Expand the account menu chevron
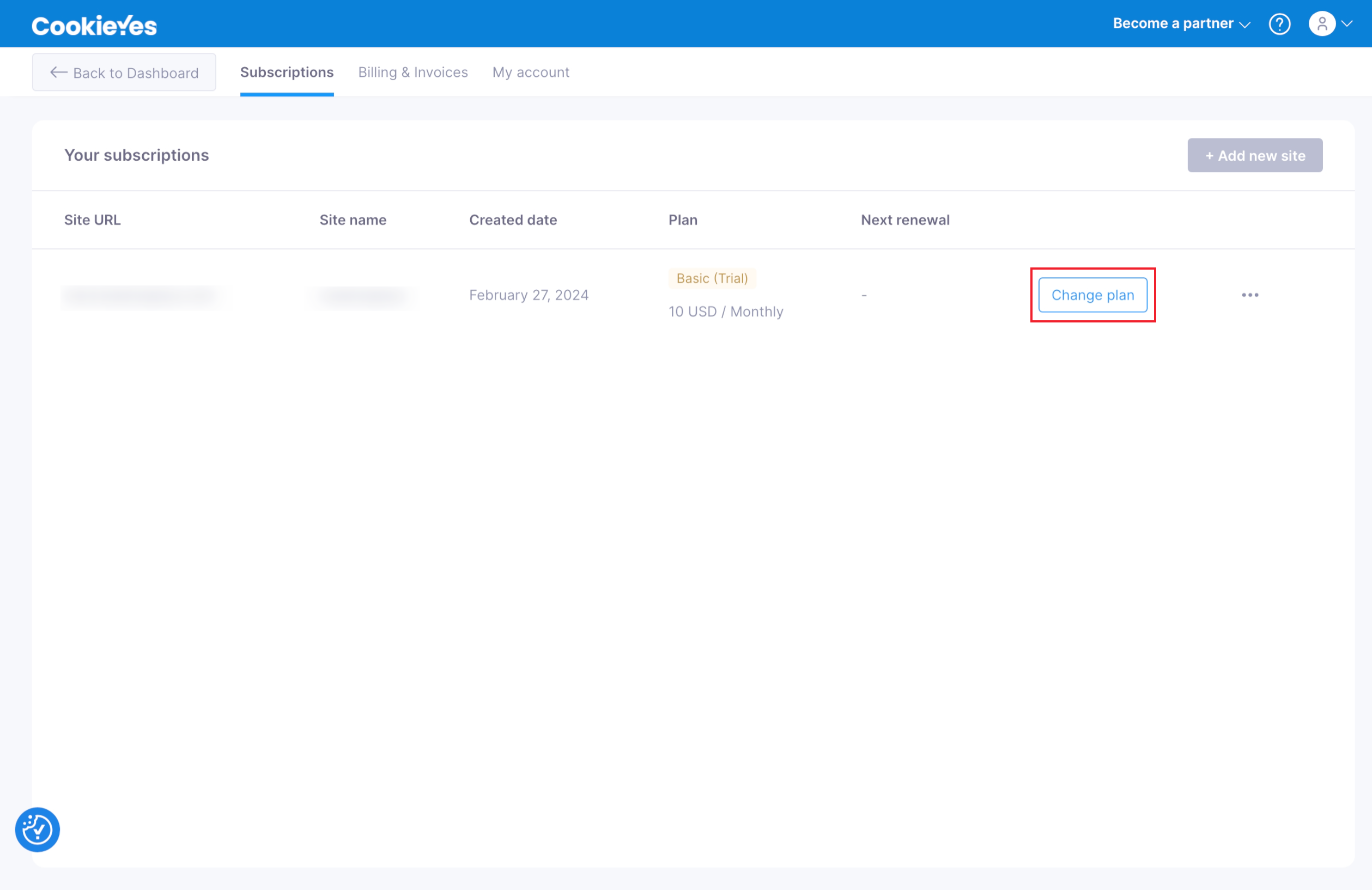This screenshot has width=1372, height=890. [x=1347, y=23]
